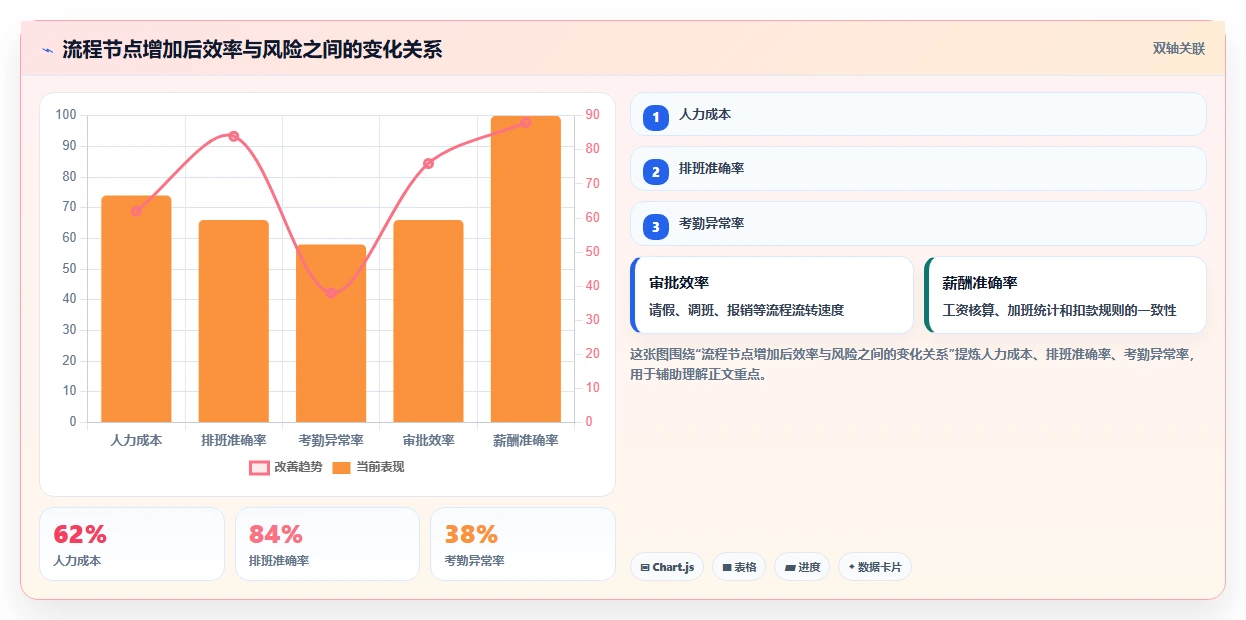The image size is (1246, 620).
Task: Click the Chart.js tag icon
Action: (x=645, y=568)
